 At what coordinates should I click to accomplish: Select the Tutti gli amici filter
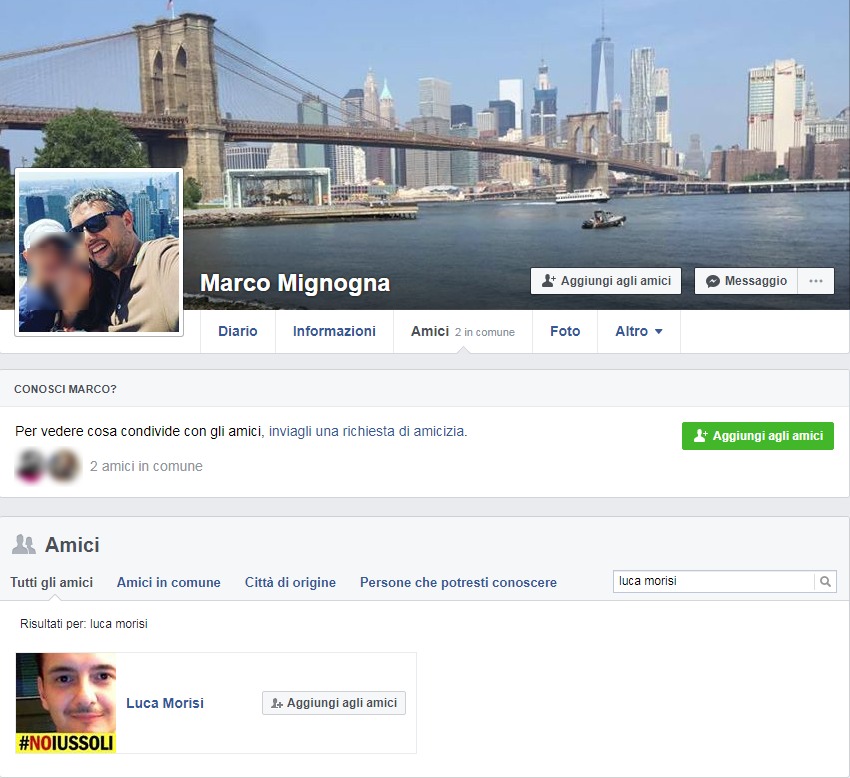(x=51, y=582)
